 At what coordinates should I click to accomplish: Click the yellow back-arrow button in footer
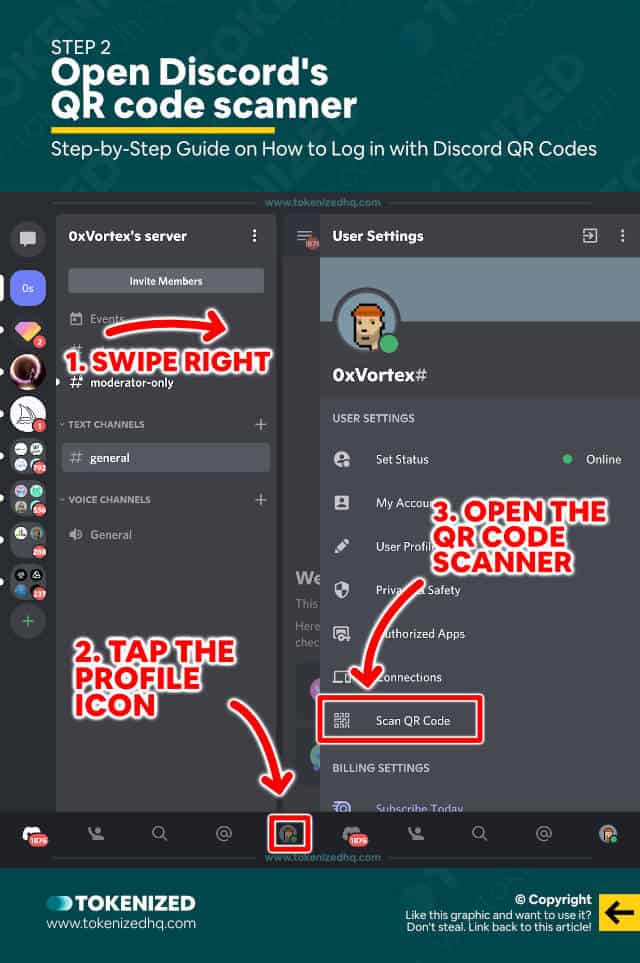pos(619,913)
